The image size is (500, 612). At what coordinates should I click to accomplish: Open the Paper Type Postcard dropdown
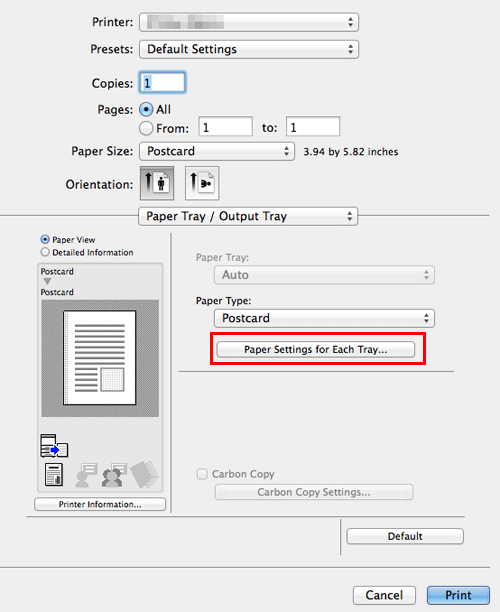click(324, 318)
